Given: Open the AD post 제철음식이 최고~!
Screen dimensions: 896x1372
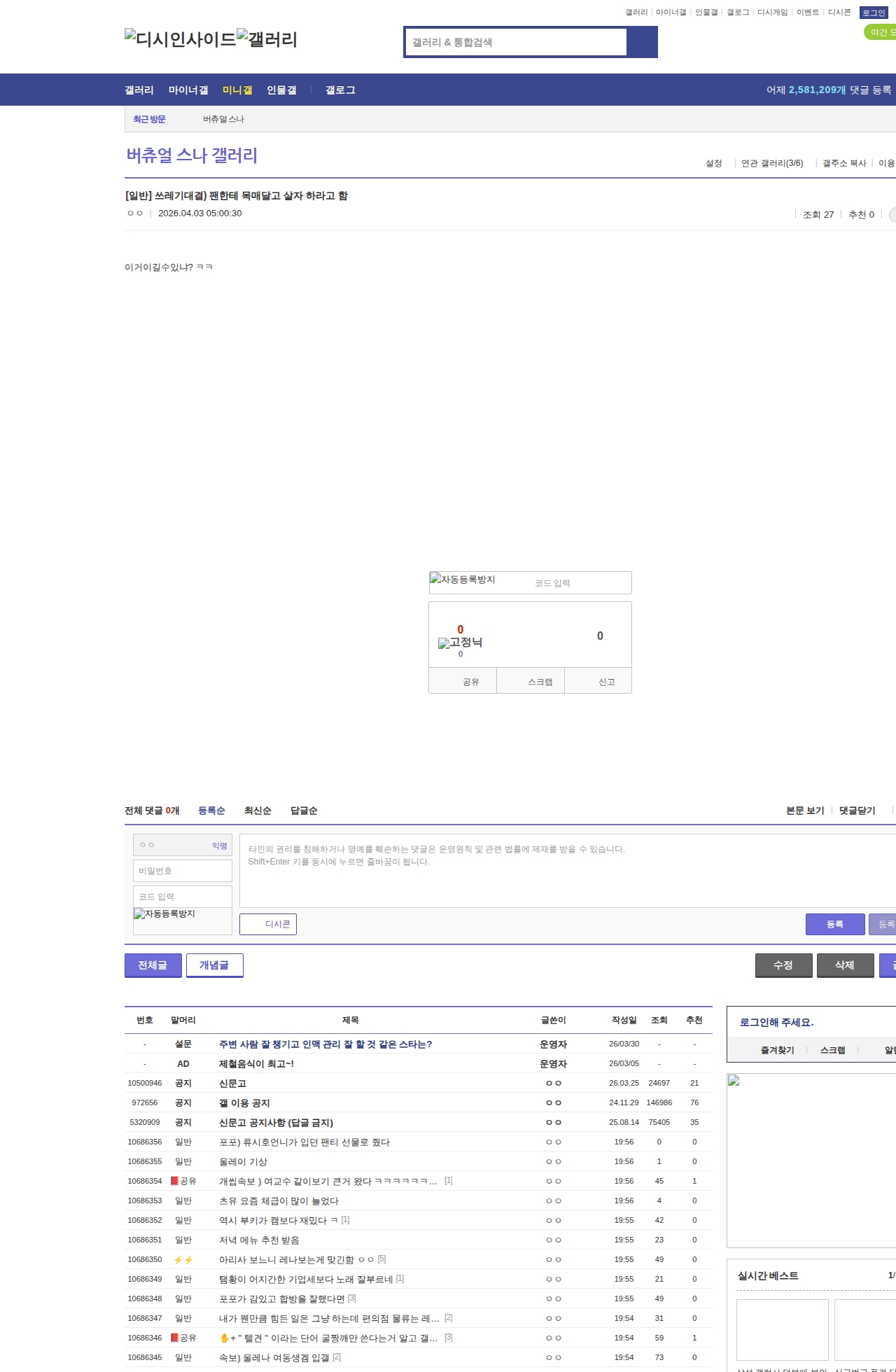Looking at the screenshot, I should [256, 1063].
